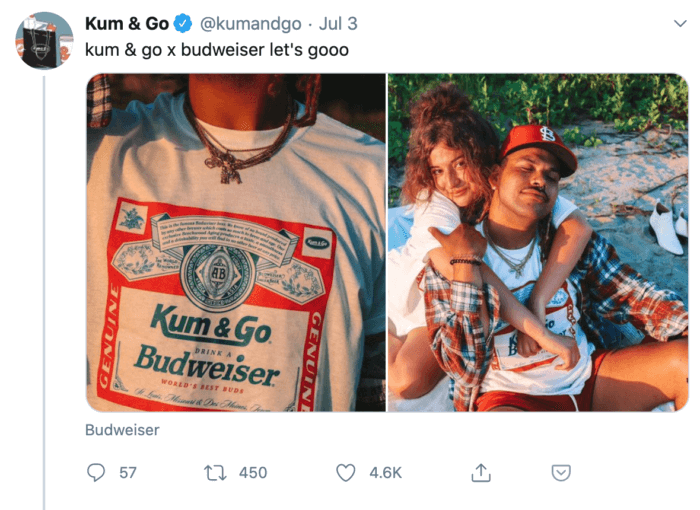Open the left T-shirt close-up photo

click(235, 242)
